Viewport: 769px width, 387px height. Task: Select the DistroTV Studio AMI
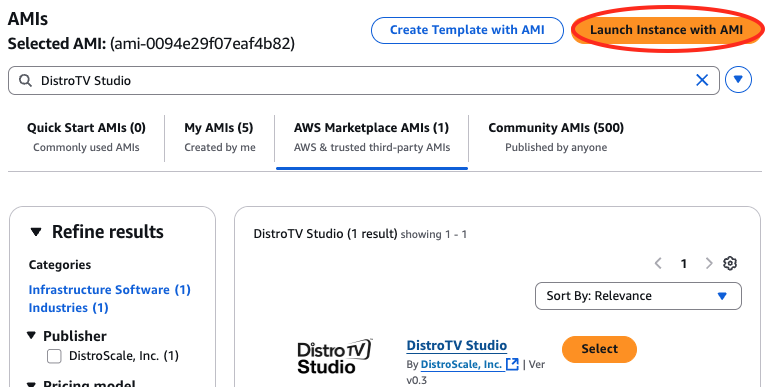(x=599, y=349)
